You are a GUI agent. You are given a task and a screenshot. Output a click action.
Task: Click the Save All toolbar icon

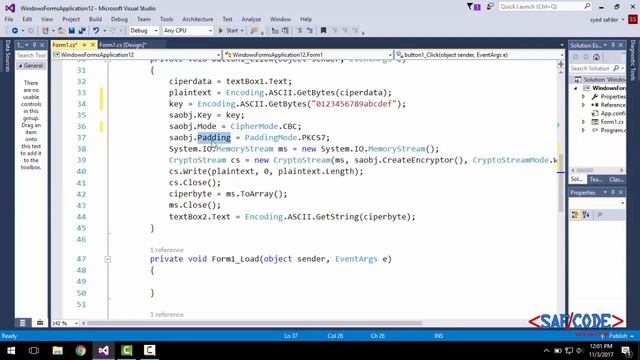click(x=82, y=31)
